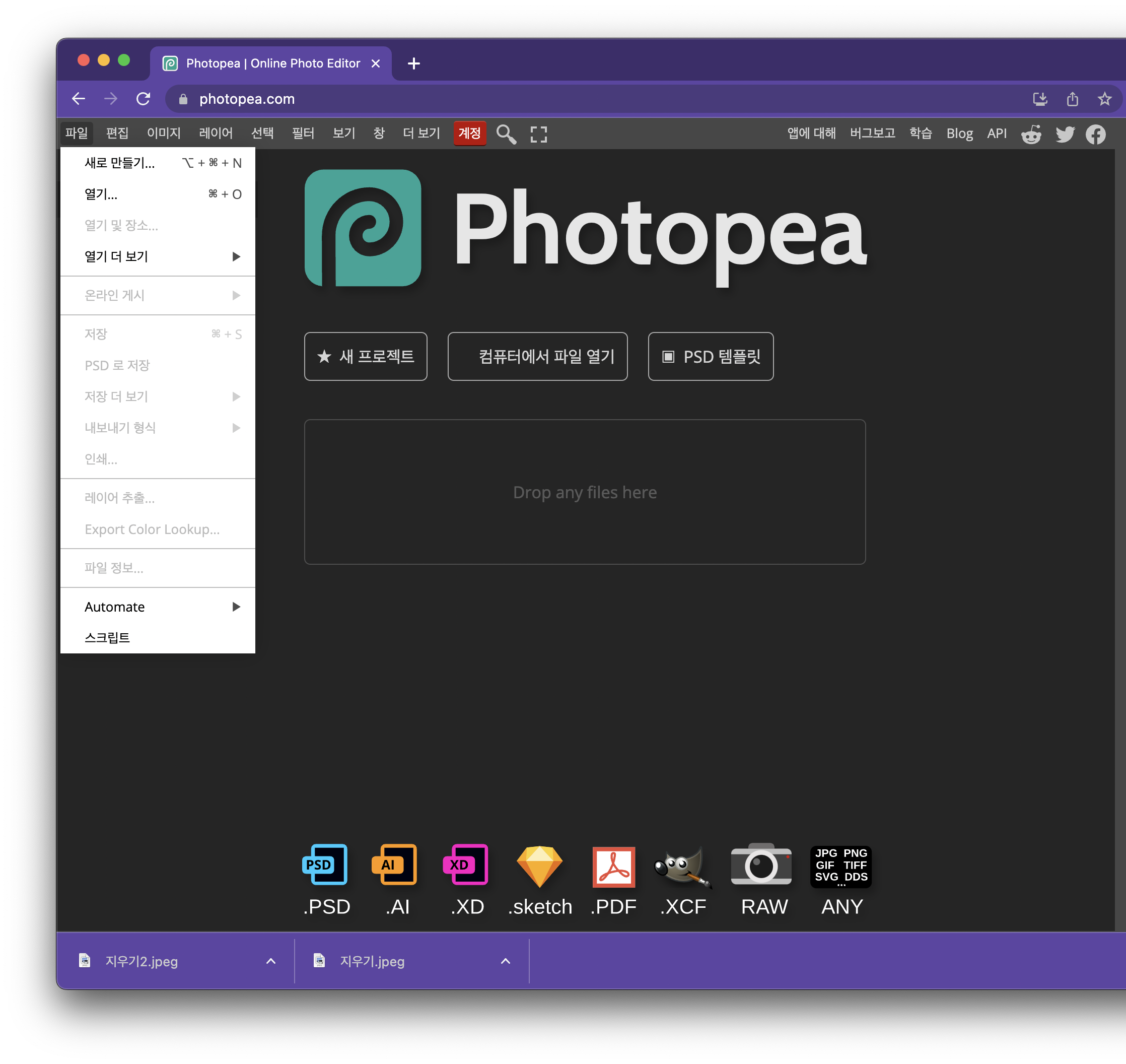The image size is (1126, 1064).
Task: Reload the page with the refresh icon
Action: pos(143,99)
